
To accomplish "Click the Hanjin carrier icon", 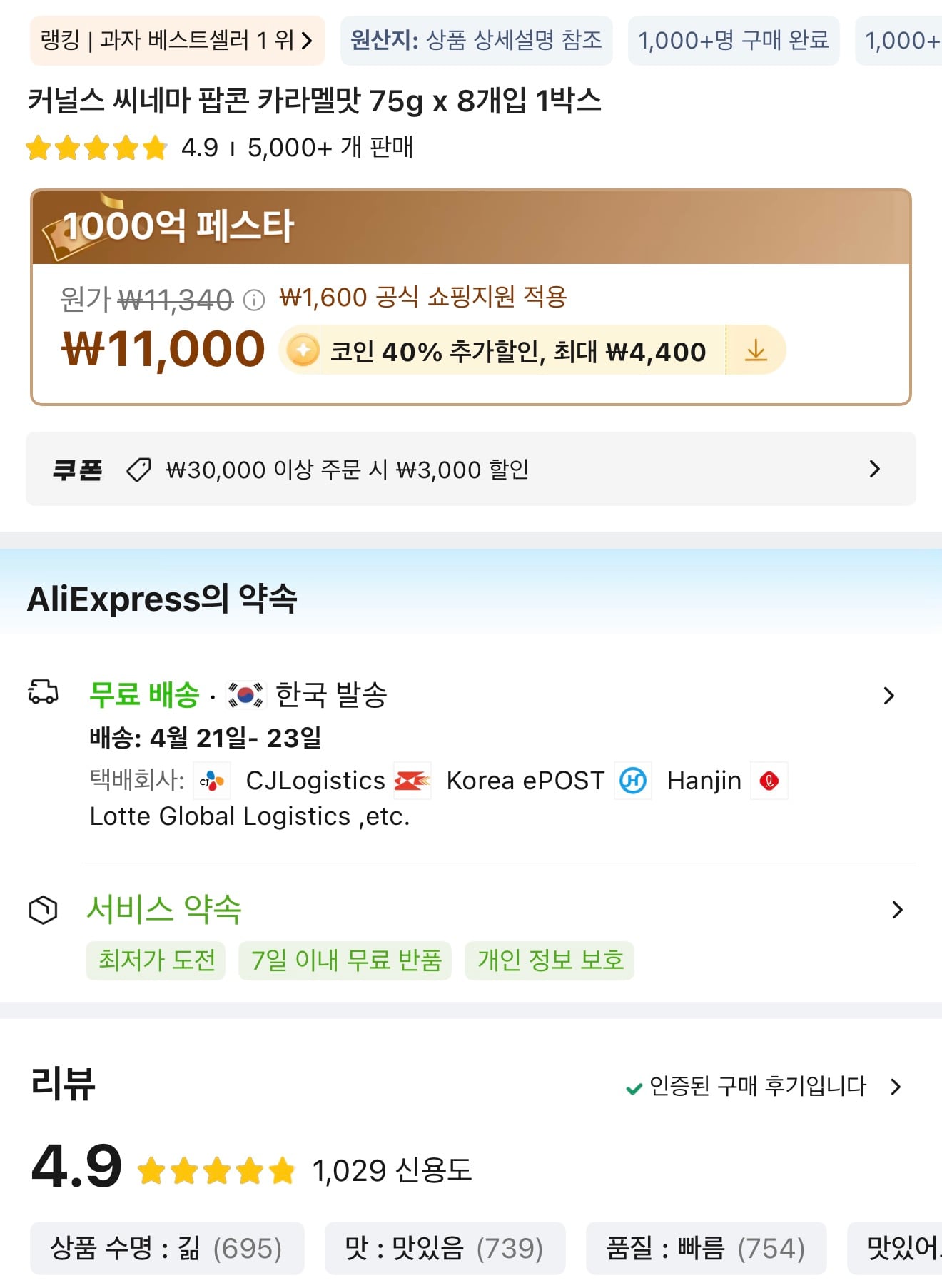I will tap(633, 781).
